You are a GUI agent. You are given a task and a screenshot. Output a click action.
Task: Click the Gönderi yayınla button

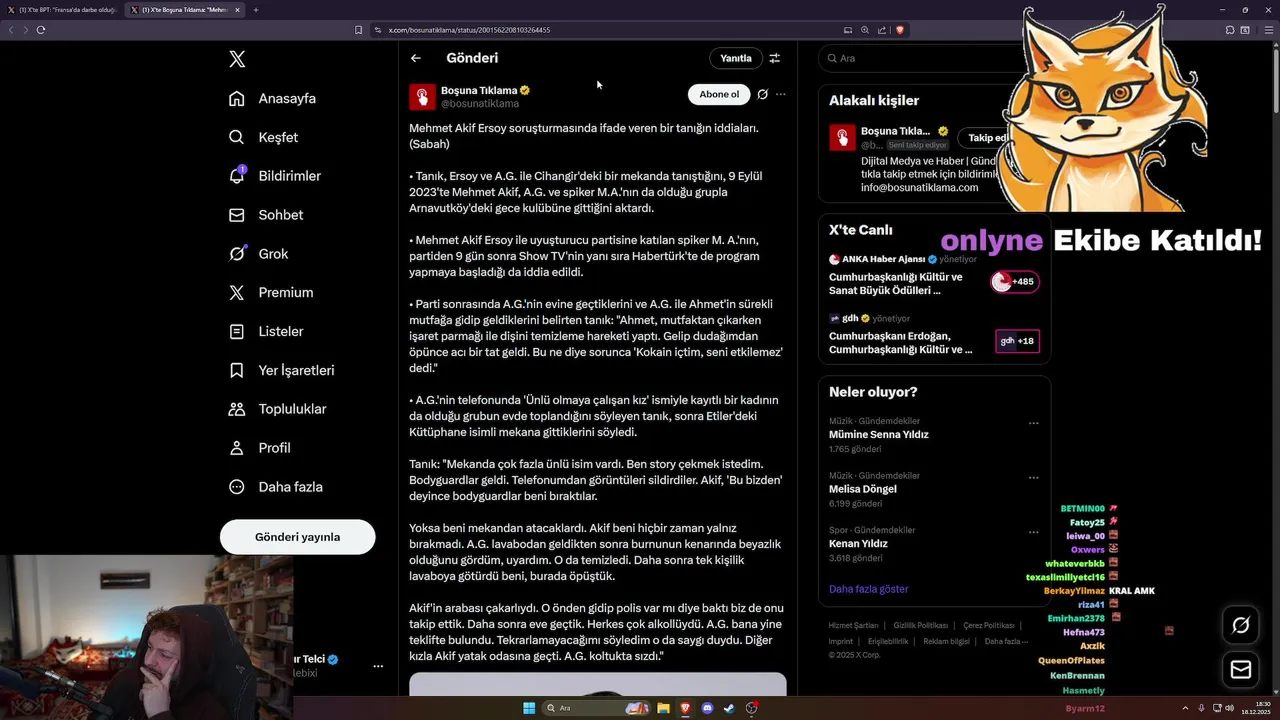tap(297, 537)
